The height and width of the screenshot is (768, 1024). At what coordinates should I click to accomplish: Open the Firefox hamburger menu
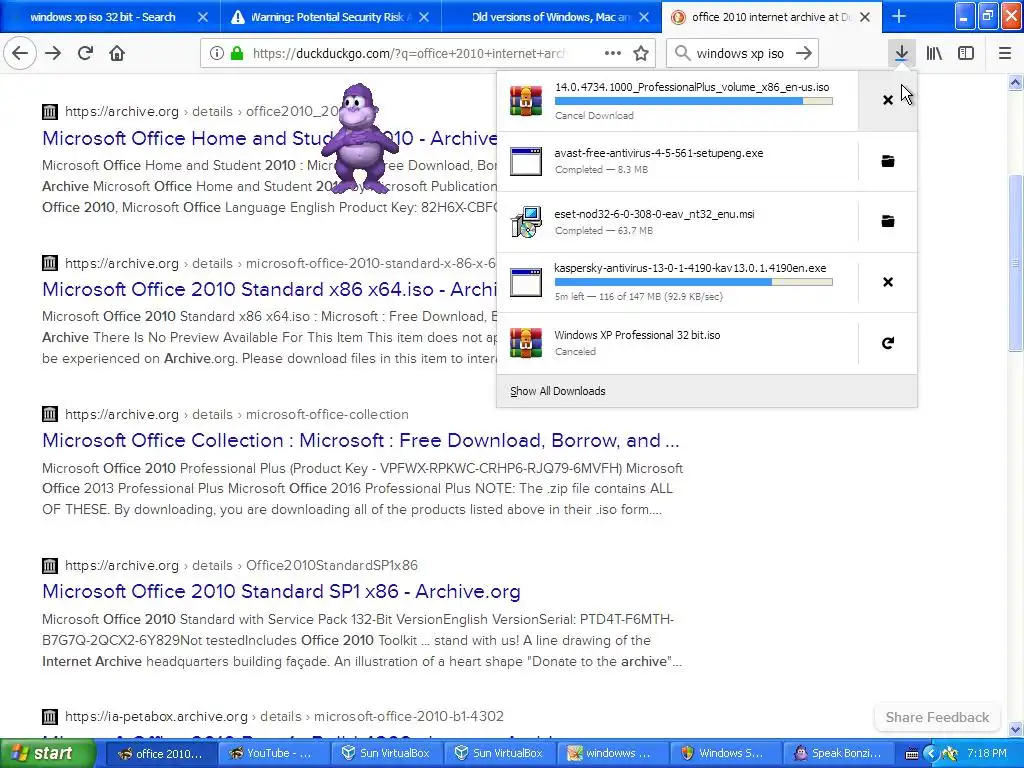[x=1004, y=54]
